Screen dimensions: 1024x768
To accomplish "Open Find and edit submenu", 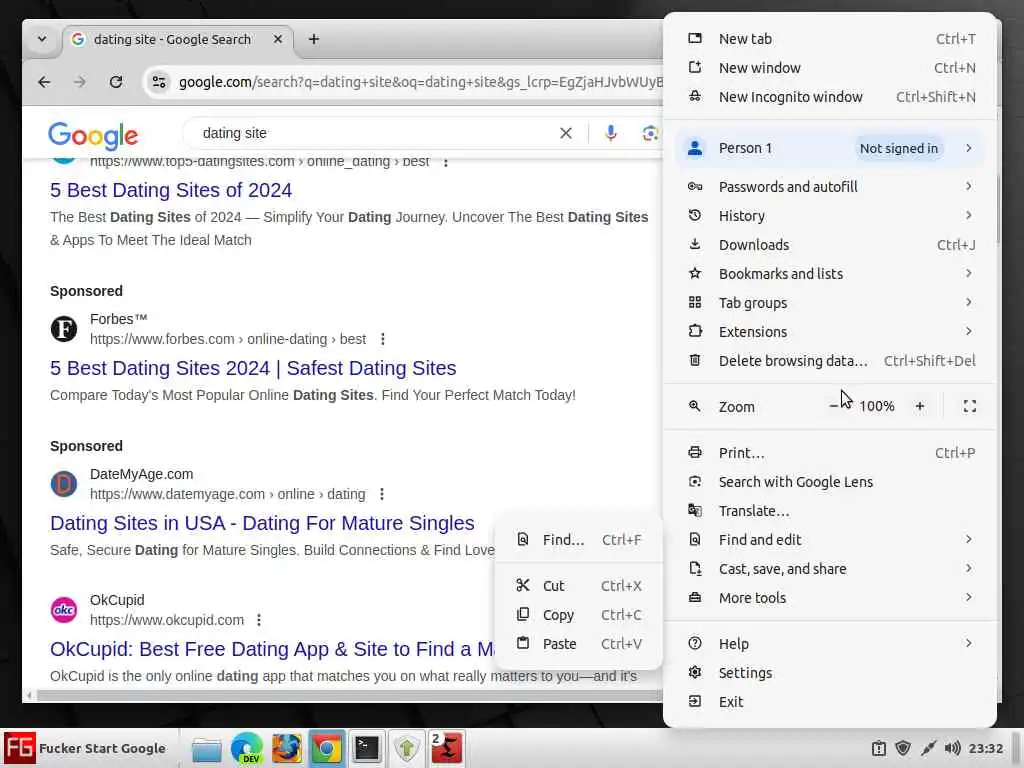I will point(831,539).
